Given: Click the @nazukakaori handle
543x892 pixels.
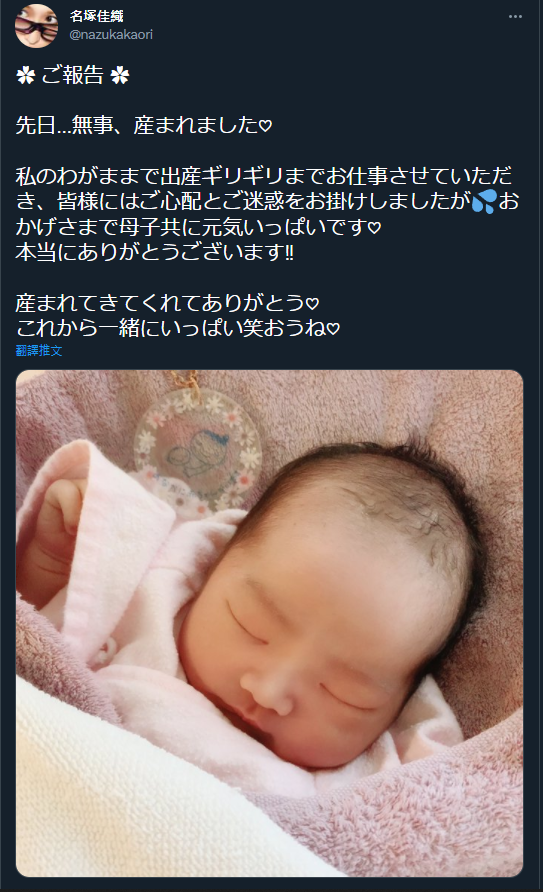Looking at the screenshot, I should tap(111, 35).
